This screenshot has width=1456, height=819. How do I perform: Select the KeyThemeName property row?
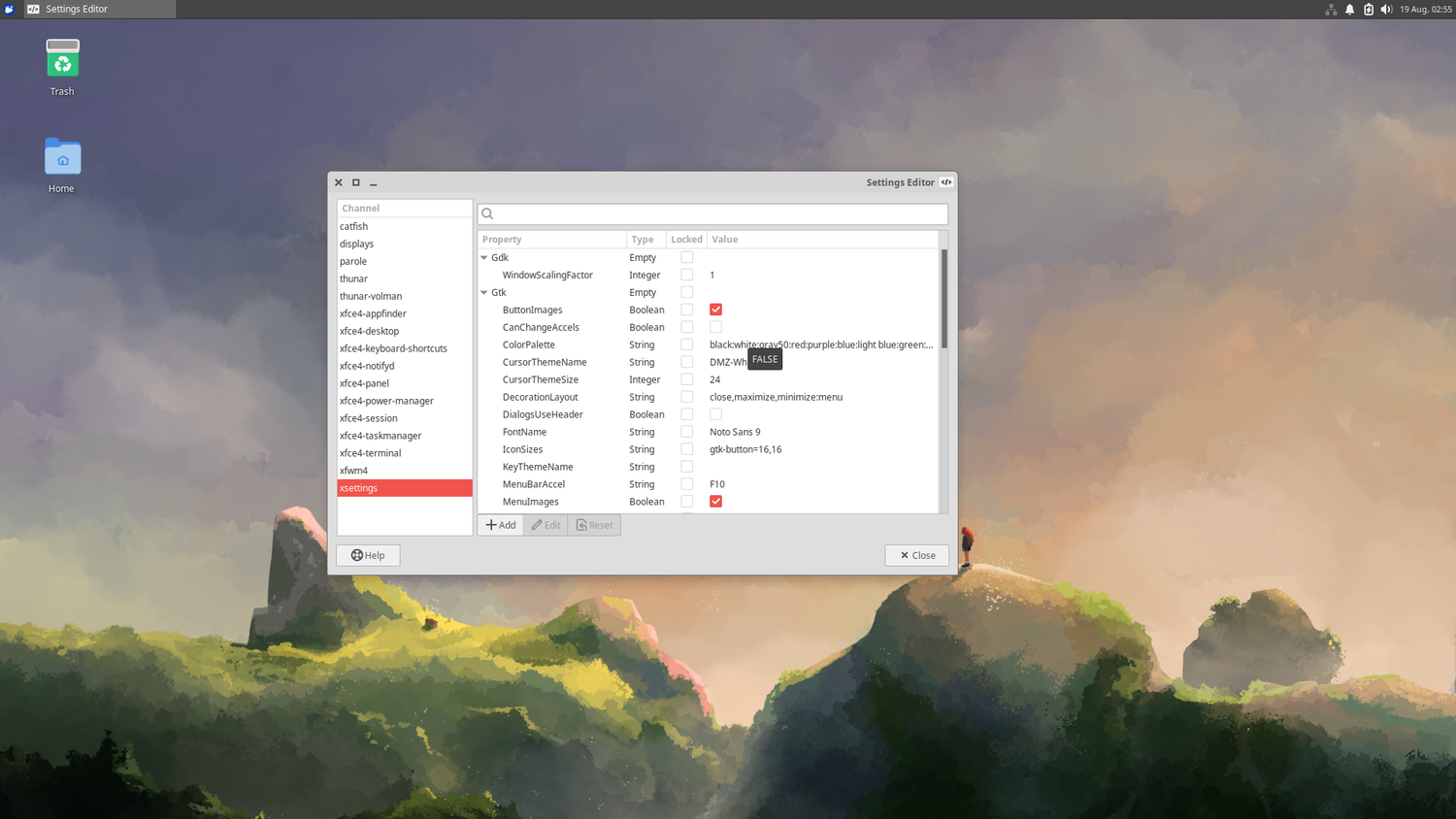click(x=709, y=467)
